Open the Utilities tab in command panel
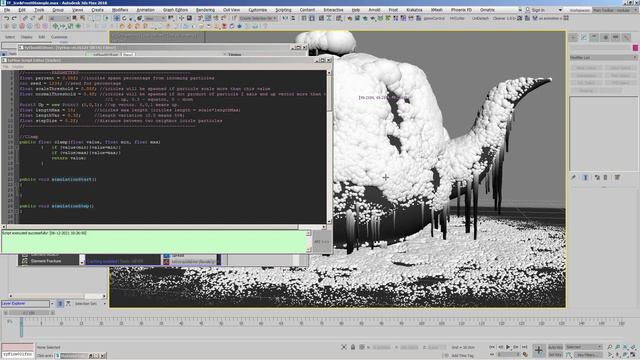The width and height of the screenshot is (640, 360). [x=627, y=37]
